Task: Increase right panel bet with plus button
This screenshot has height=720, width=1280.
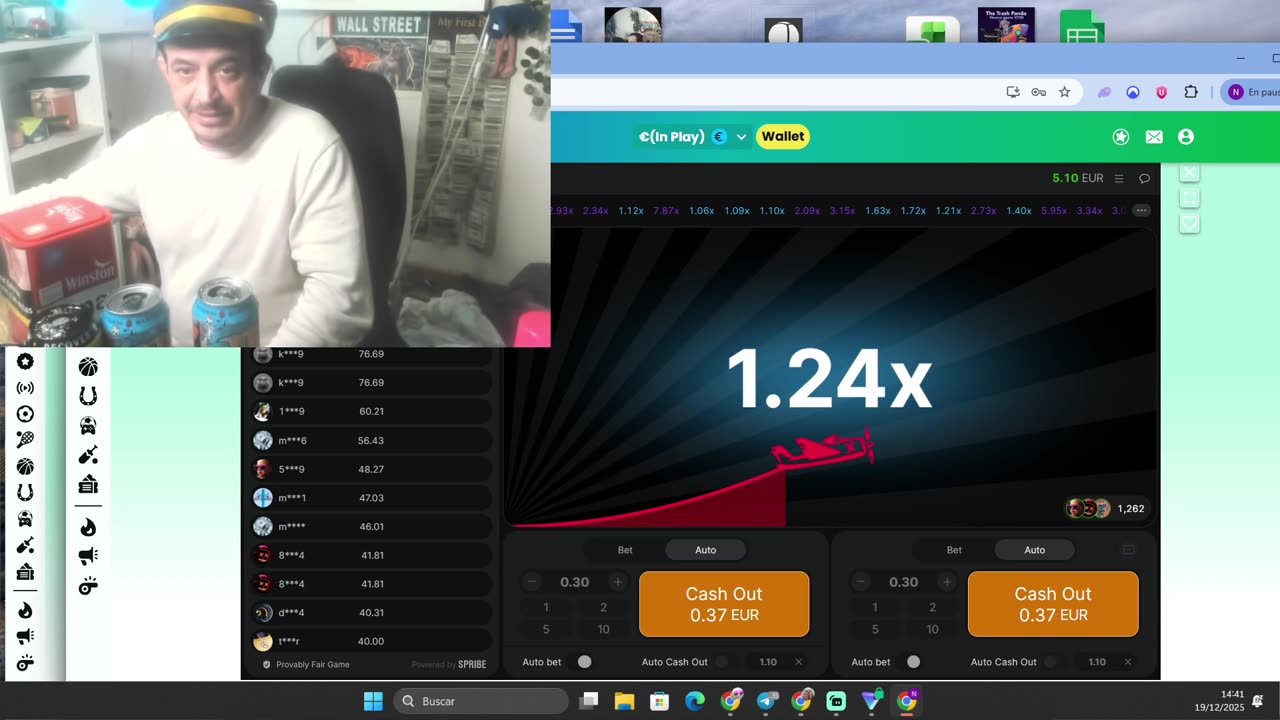Action: (947, 582)
